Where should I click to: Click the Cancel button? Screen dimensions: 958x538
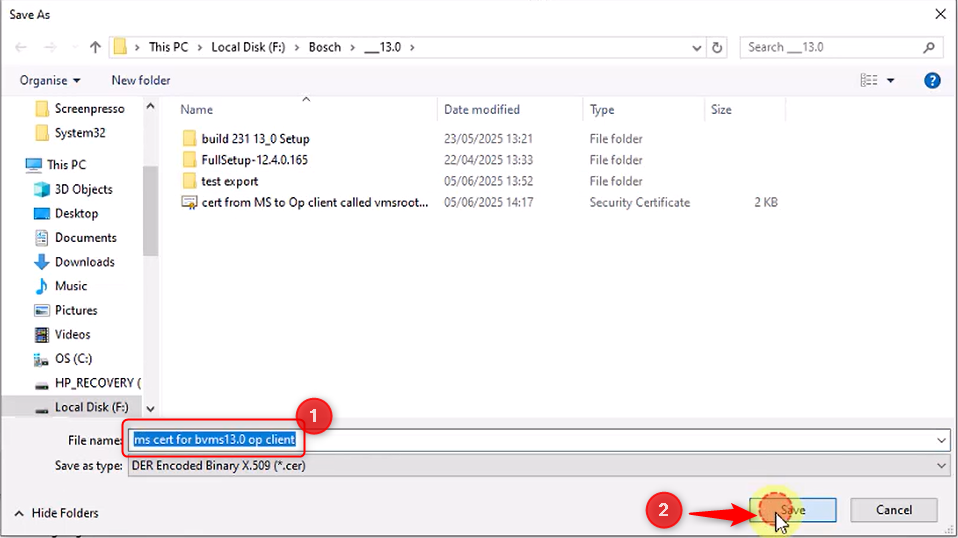pyautogui.click(x=893, y=510)
